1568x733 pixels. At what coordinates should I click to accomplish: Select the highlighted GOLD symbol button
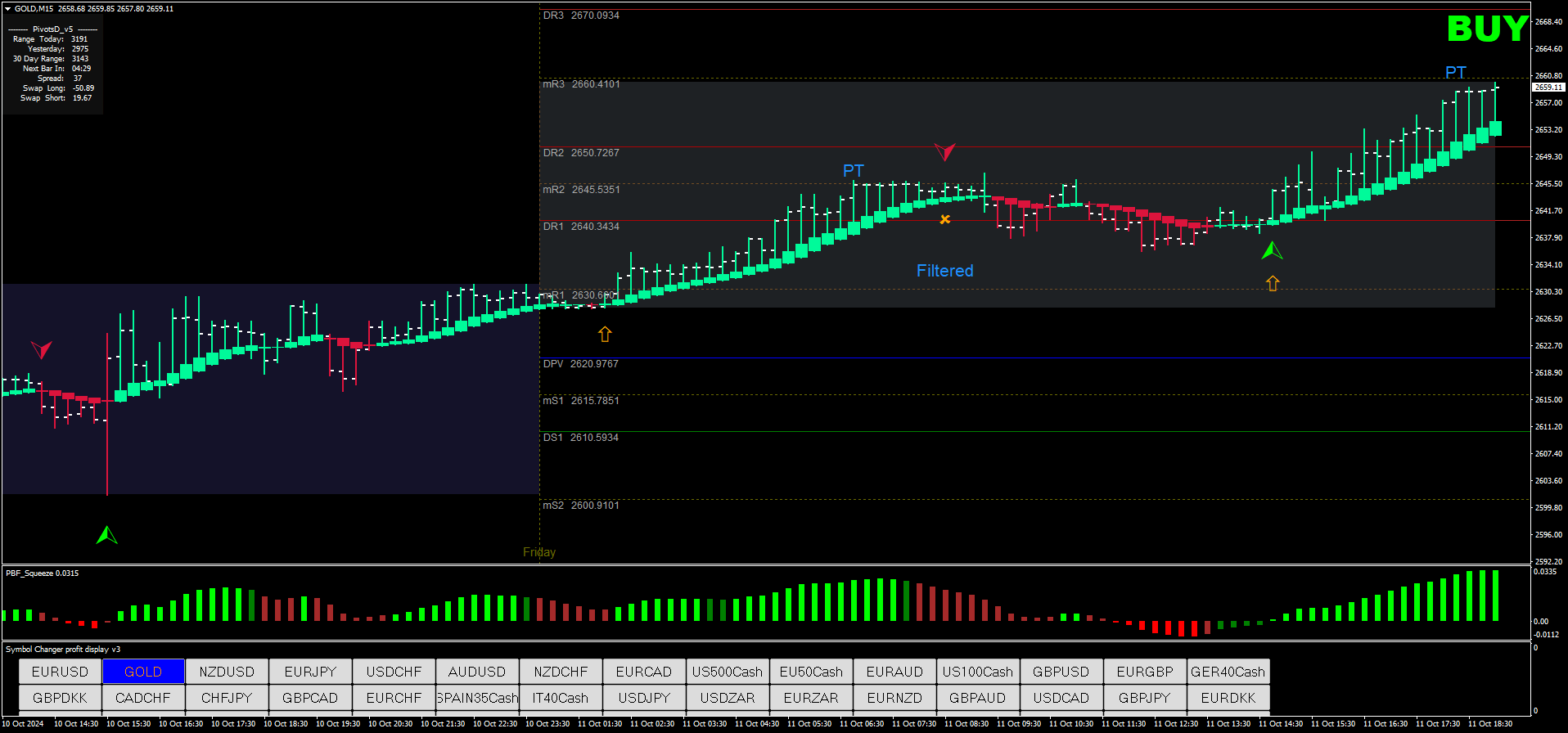pos(143,672)
